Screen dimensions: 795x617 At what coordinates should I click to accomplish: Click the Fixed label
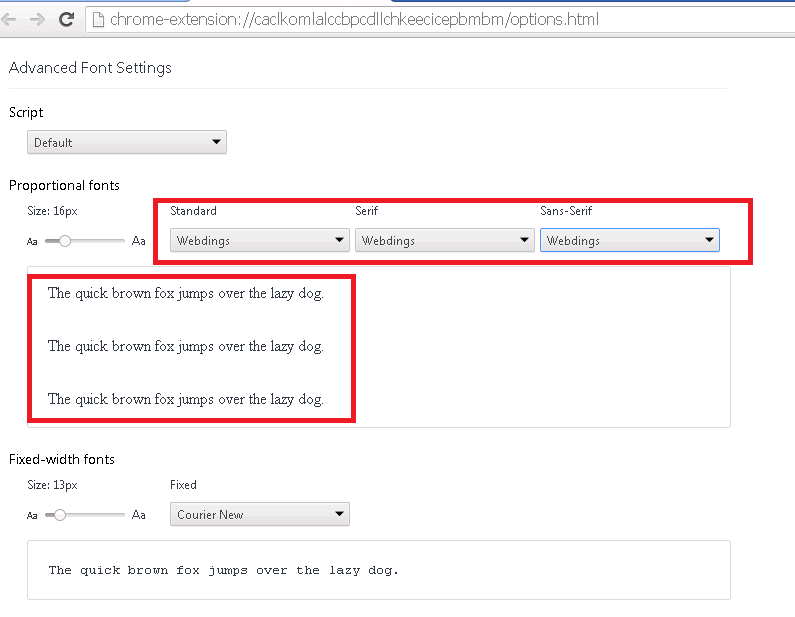click(x=183, y=485)
